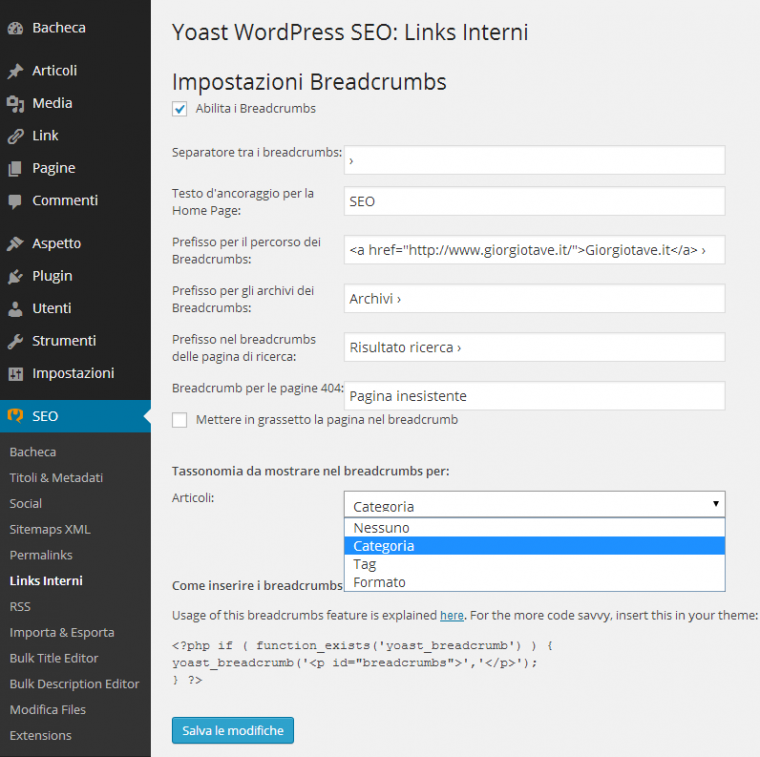760x757 pixels.
Task: Click the search page prefix field
Action: 534,347
